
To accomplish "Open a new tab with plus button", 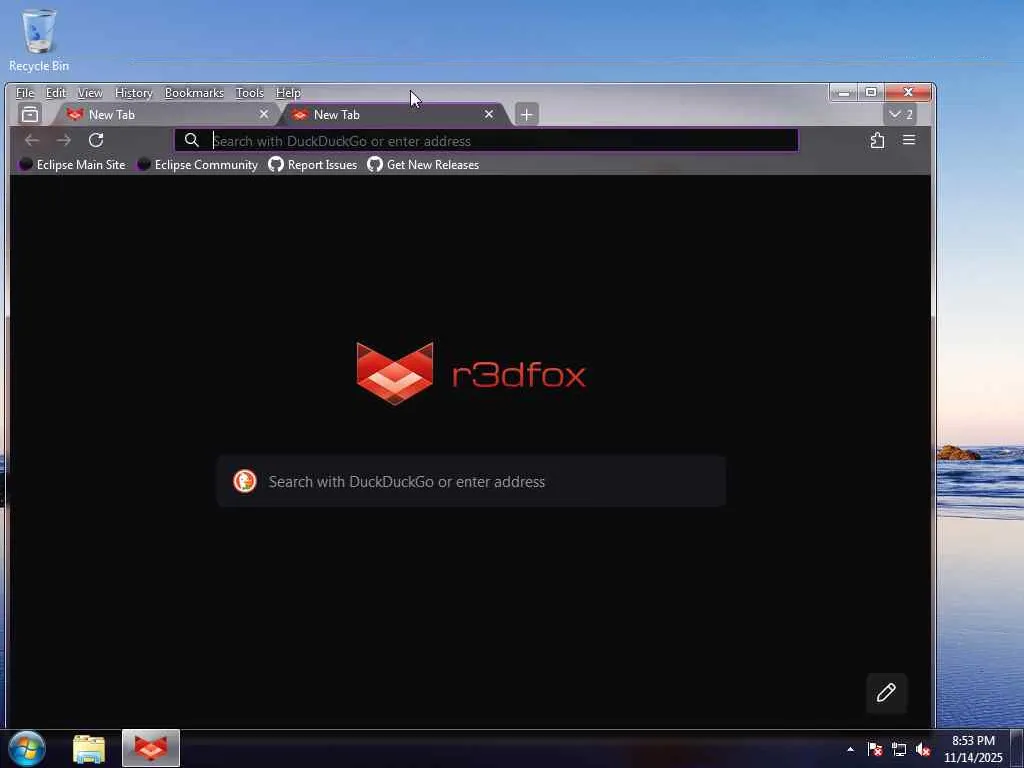I will pos(526,114).
